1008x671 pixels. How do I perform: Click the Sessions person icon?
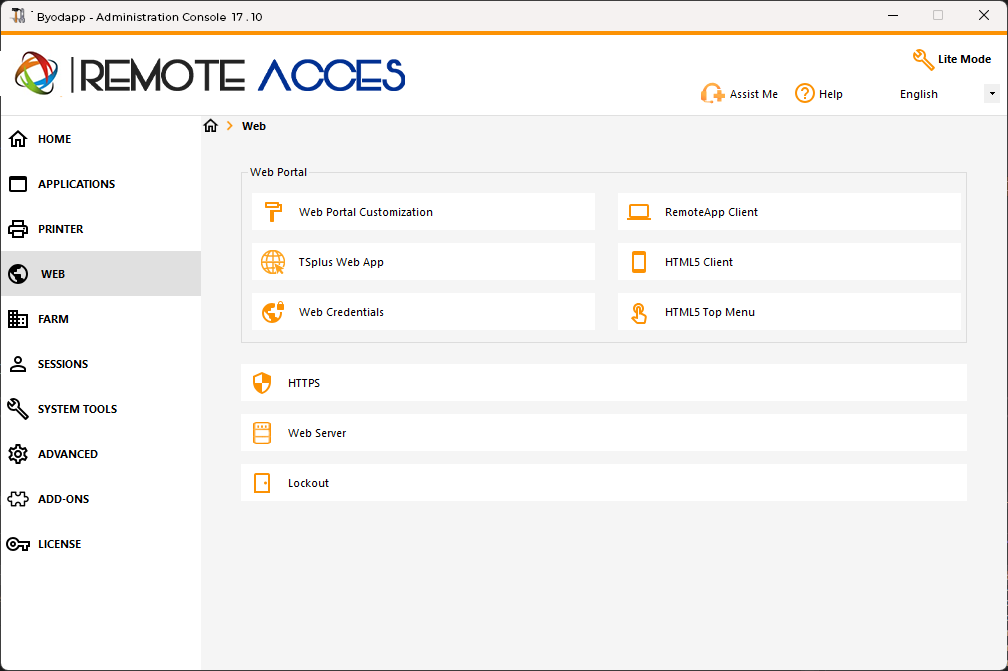coord(18,364)
